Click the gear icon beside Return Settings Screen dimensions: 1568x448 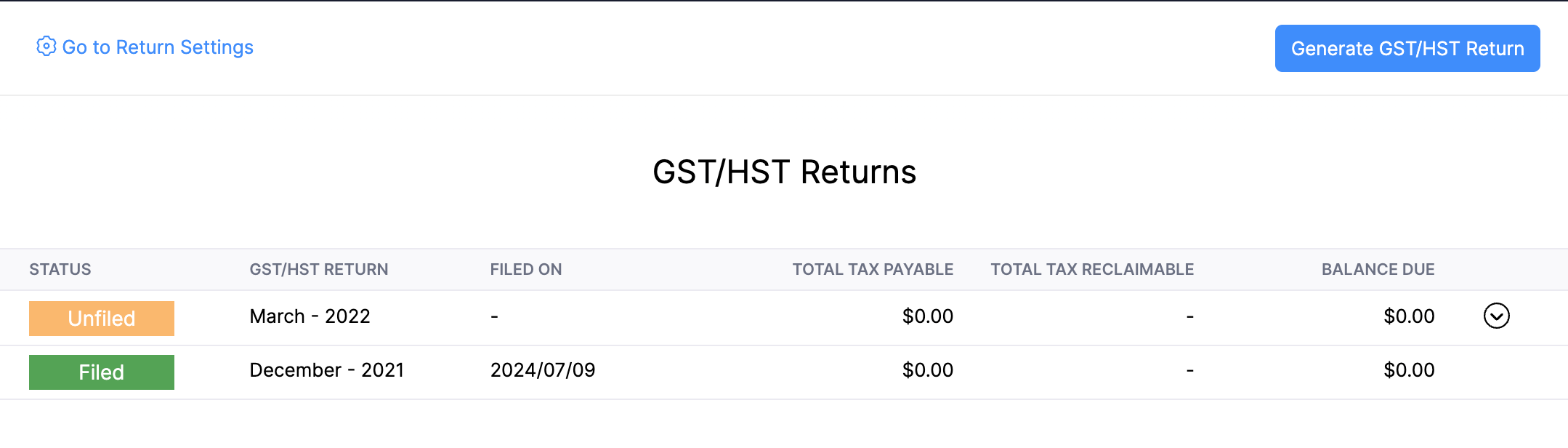click(45, 47)
